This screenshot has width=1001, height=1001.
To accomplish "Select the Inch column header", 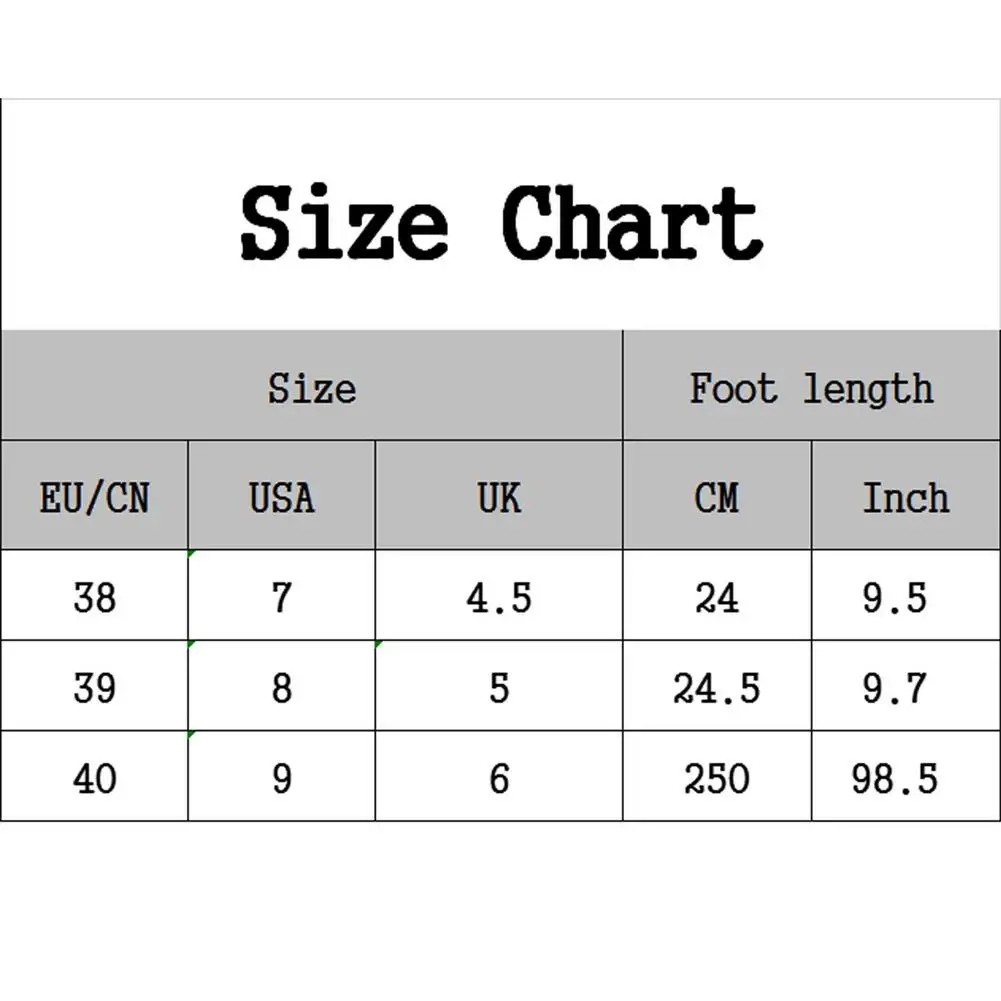I will (x=905, y=496).
